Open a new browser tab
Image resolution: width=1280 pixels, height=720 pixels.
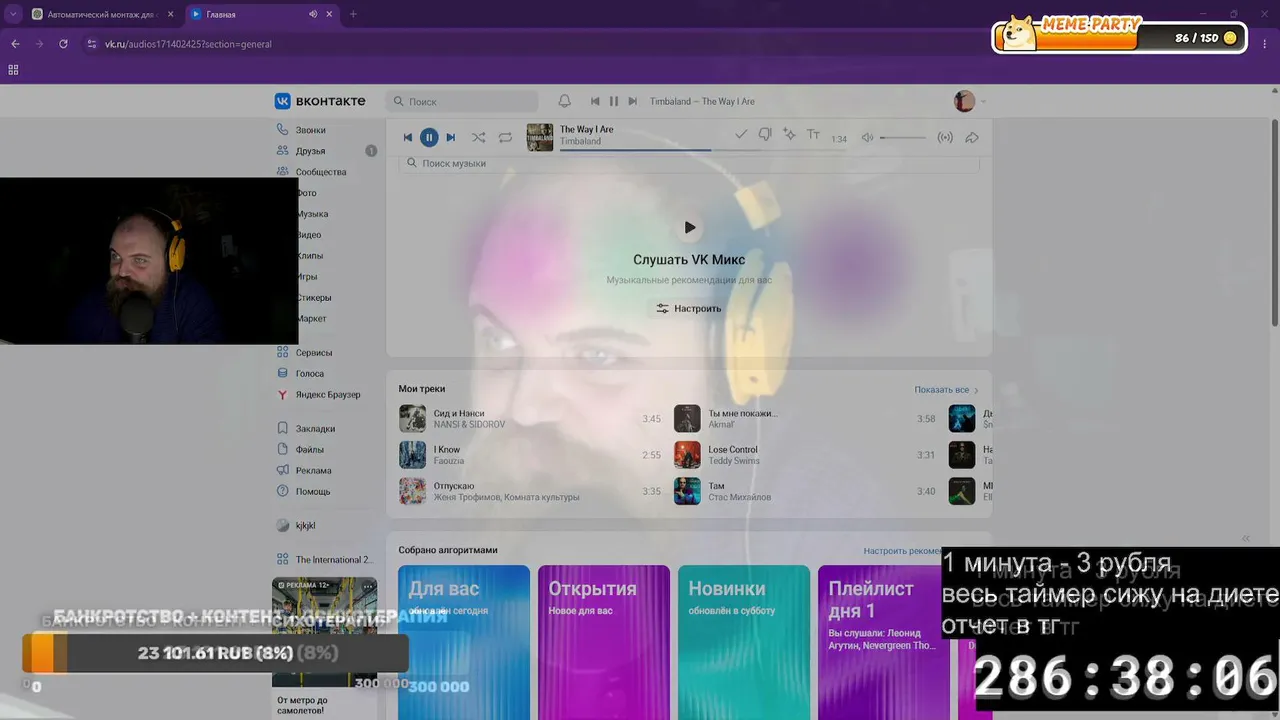[353, 14]
